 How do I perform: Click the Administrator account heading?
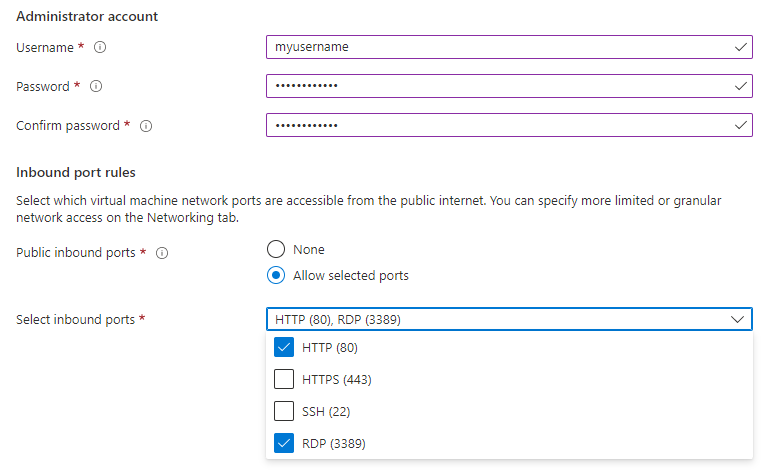point(87,16)
